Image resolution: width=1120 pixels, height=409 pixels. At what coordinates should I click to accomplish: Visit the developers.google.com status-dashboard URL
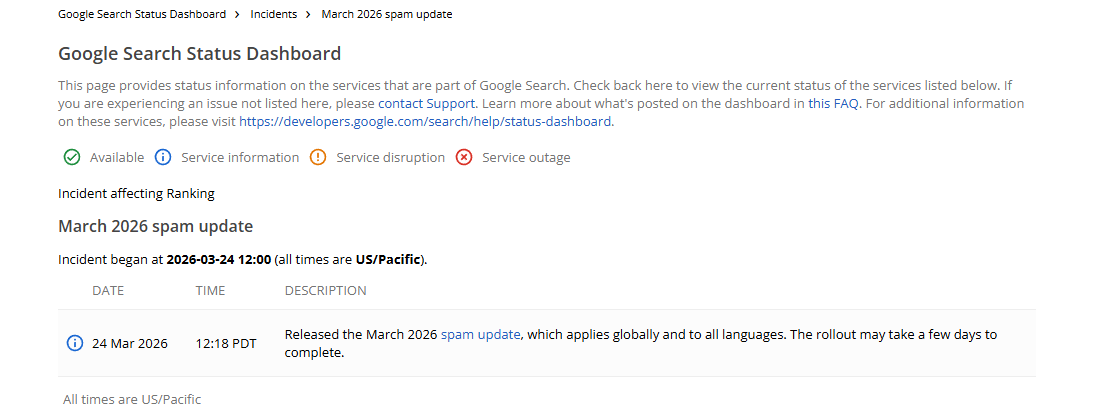point(425,121)
